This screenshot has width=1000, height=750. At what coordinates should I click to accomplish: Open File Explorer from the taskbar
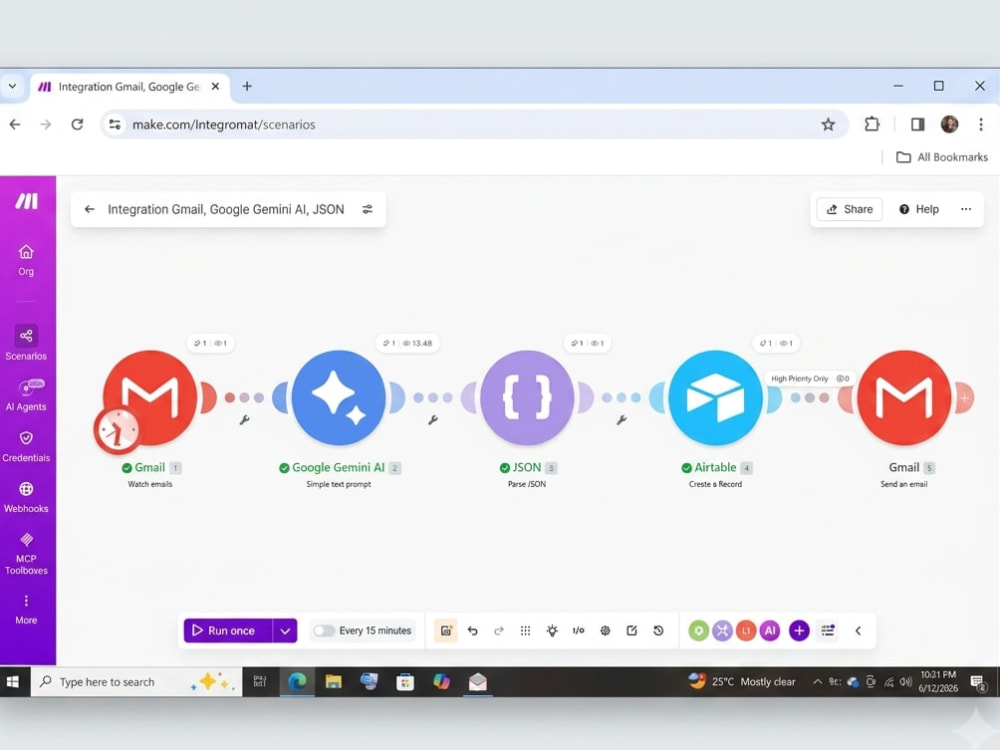(333, 682)
